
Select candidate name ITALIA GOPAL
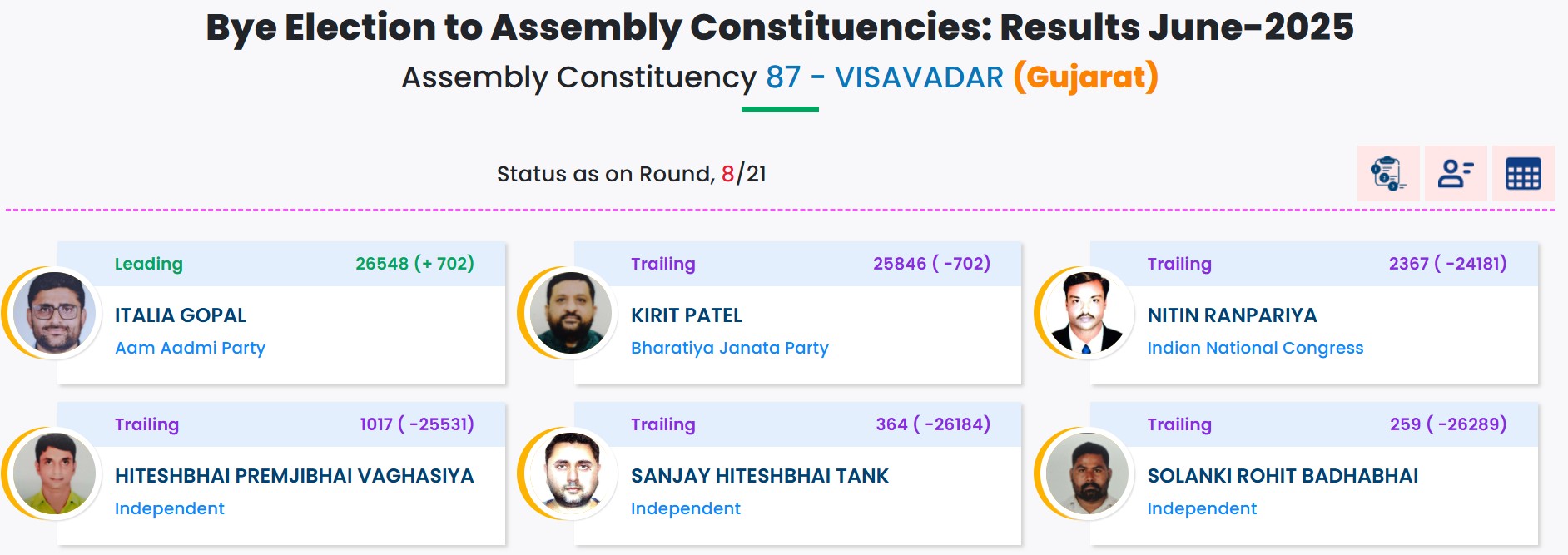tap(180, 315)
